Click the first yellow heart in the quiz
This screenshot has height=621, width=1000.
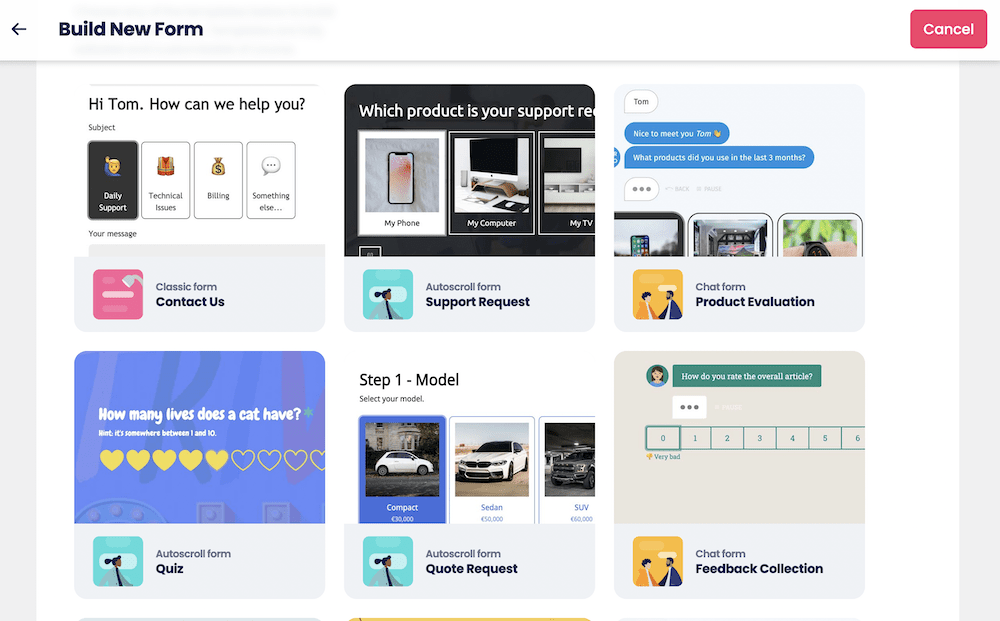click(x=112, y=460)
